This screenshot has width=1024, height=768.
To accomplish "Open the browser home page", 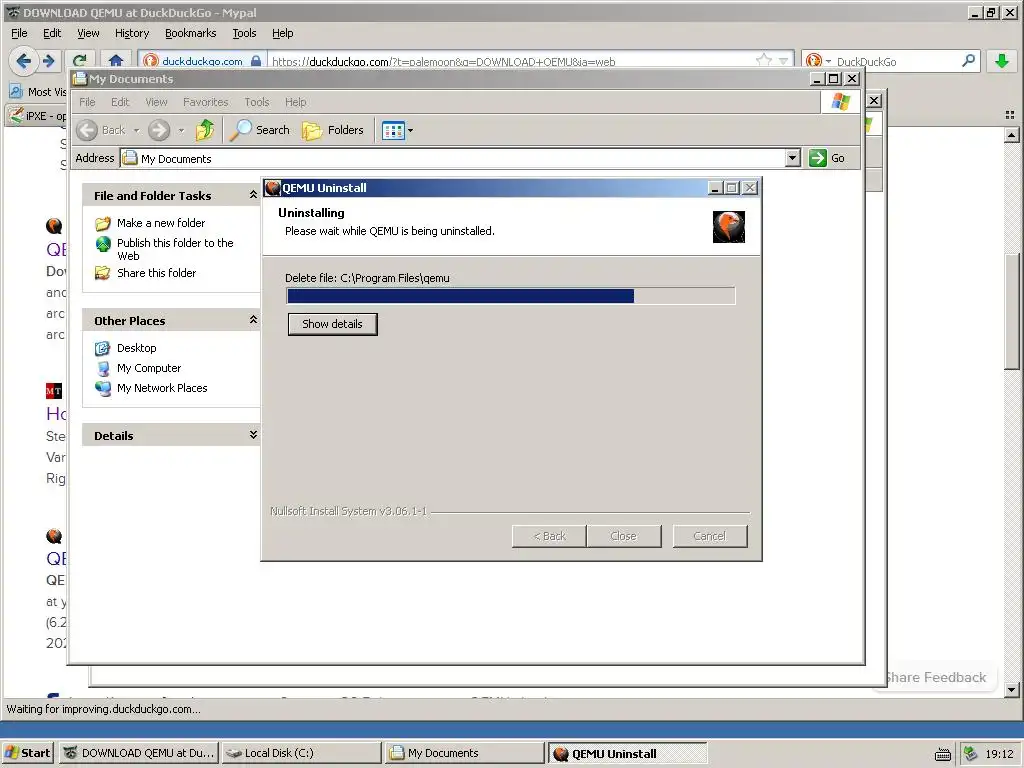I will [116, 61].
